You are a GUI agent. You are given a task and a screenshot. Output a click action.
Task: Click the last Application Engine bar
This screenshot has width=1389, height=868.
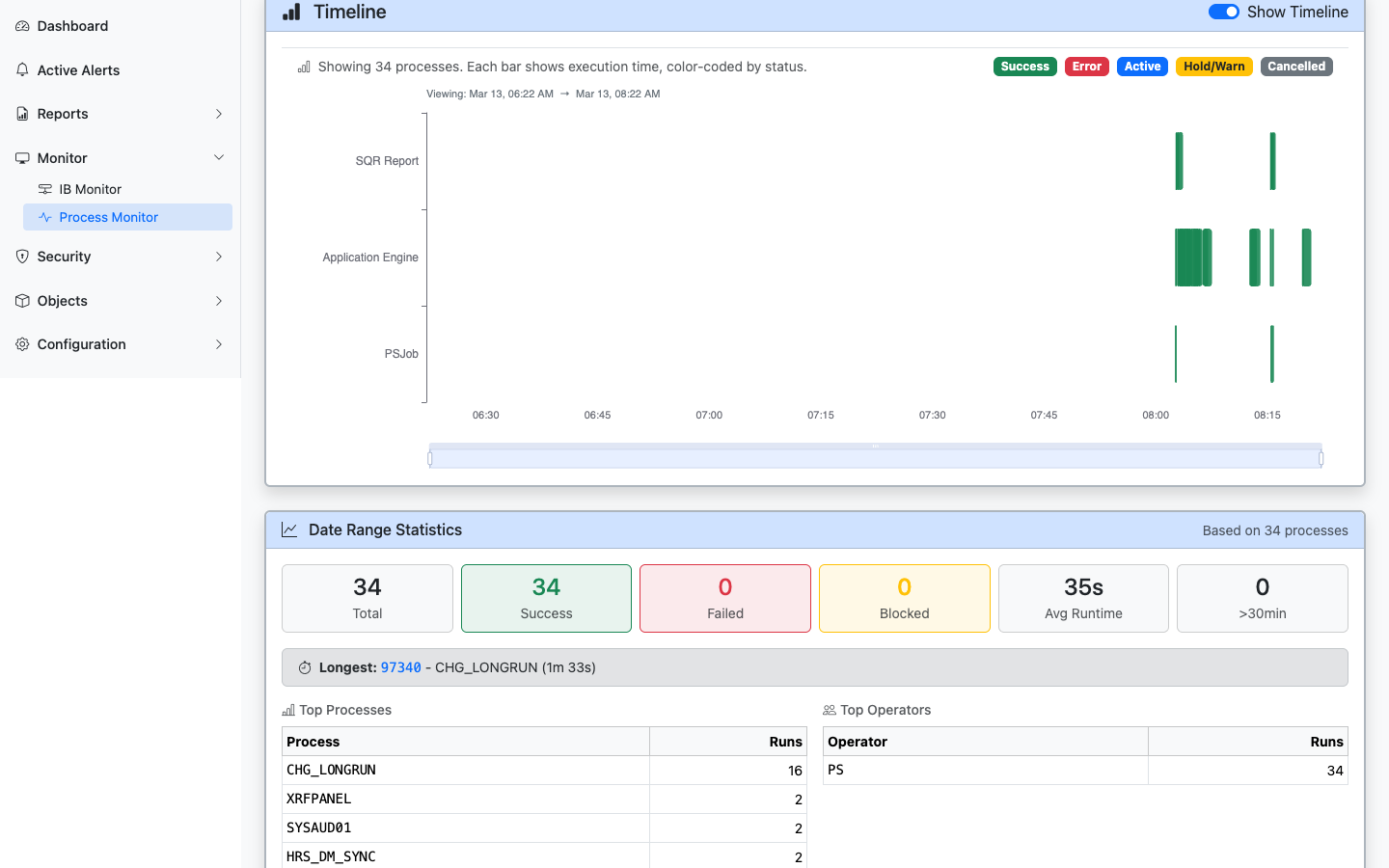tap(1306, 258)
